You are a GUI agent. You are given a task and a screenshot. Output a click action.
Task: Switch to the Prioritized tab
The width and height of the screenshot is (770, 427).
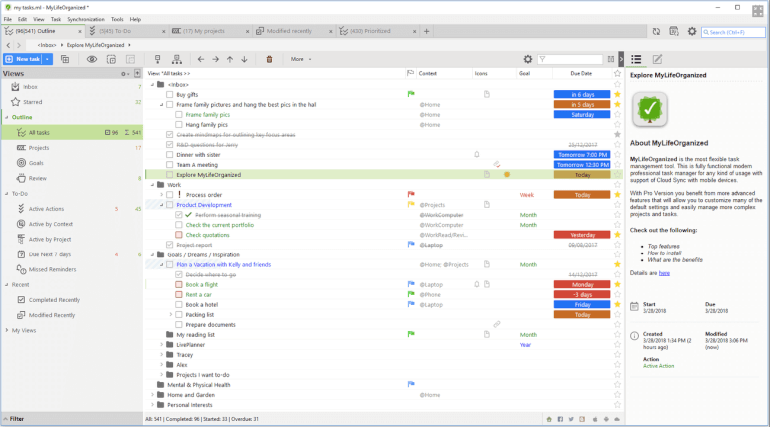tap(377, 31)
